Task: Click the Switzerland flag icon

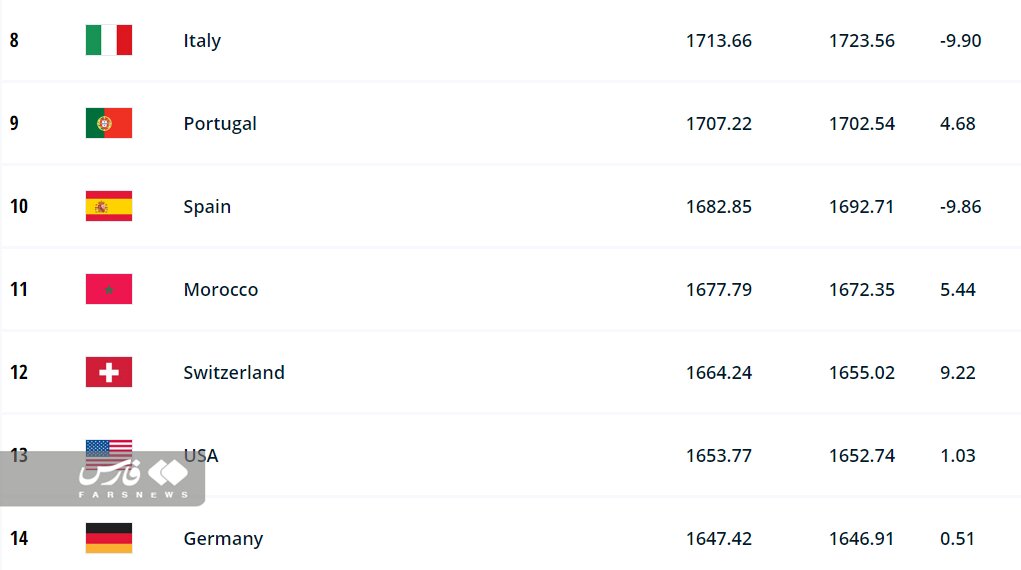Action: (x=108, y=373)
